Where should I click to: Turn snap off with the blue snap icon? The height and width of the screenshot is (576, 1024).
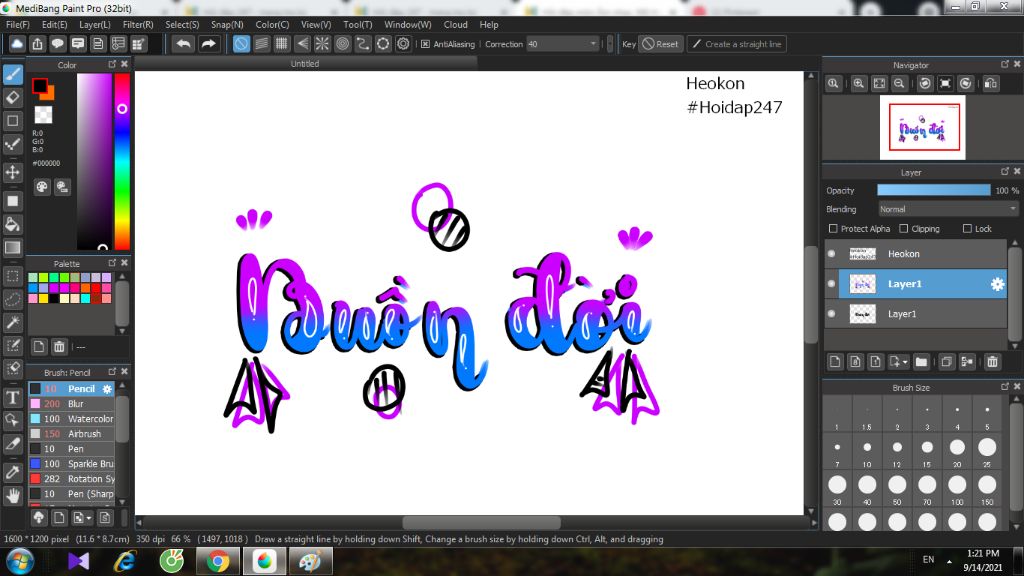(x=241, y=44)
